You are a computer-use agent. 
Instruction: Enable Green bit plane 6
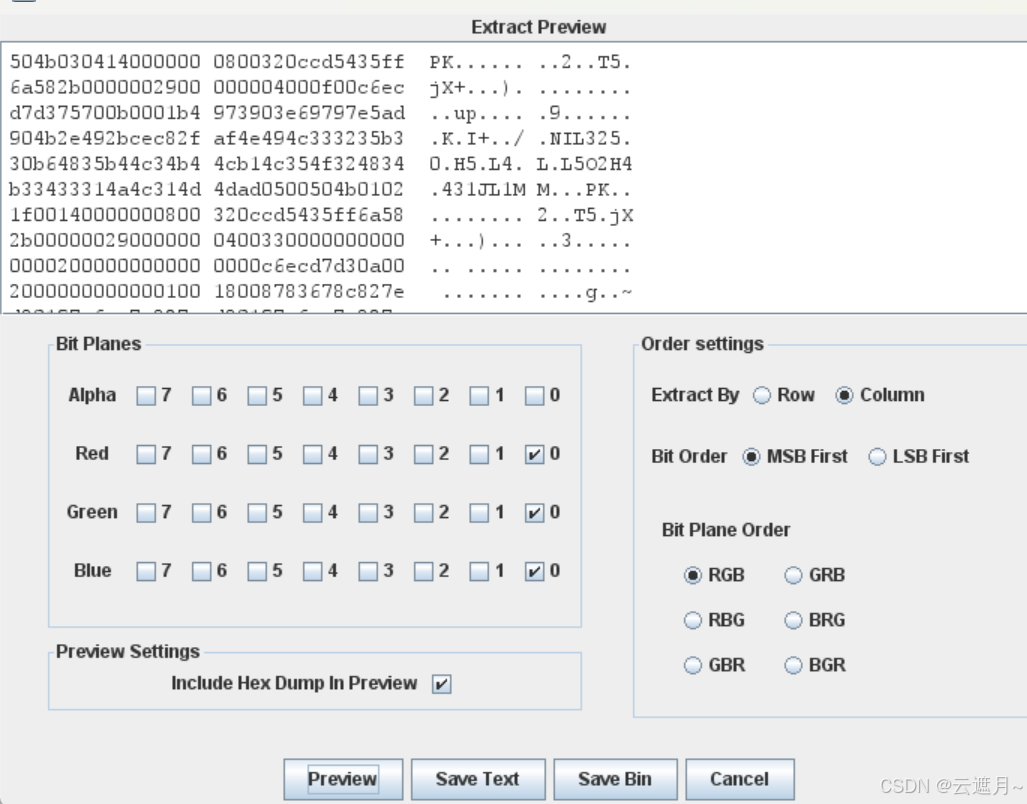[x=201, y=512]
